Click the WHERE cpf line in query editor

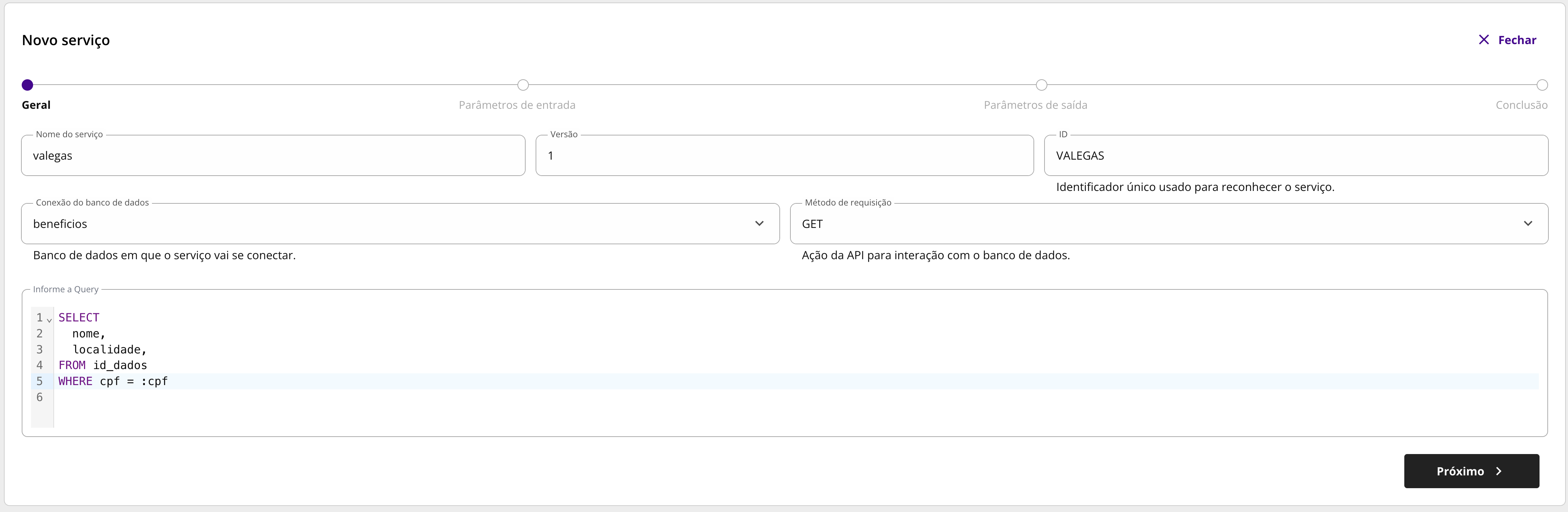[113, 381]
